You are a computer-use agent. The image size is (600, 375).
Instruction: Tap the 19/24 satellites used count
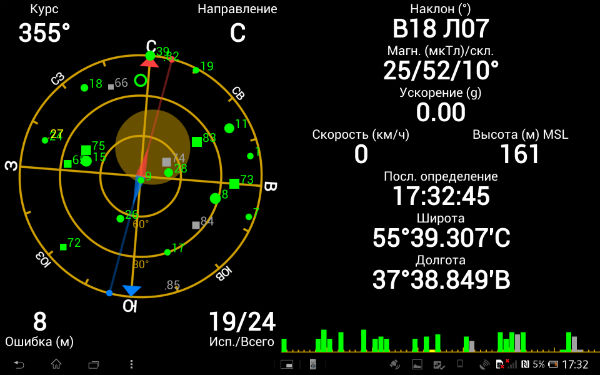242,322
